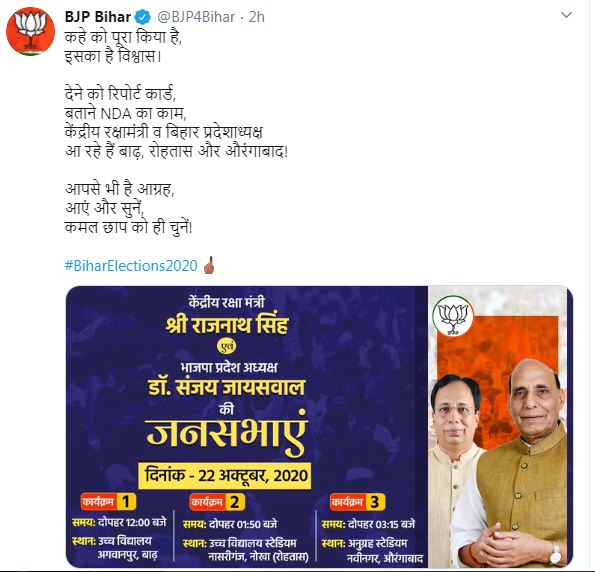This screenshot has height=572, width=595.
Task: Click the श्री राजनाथ सिंह heading text
Action: 227,325
